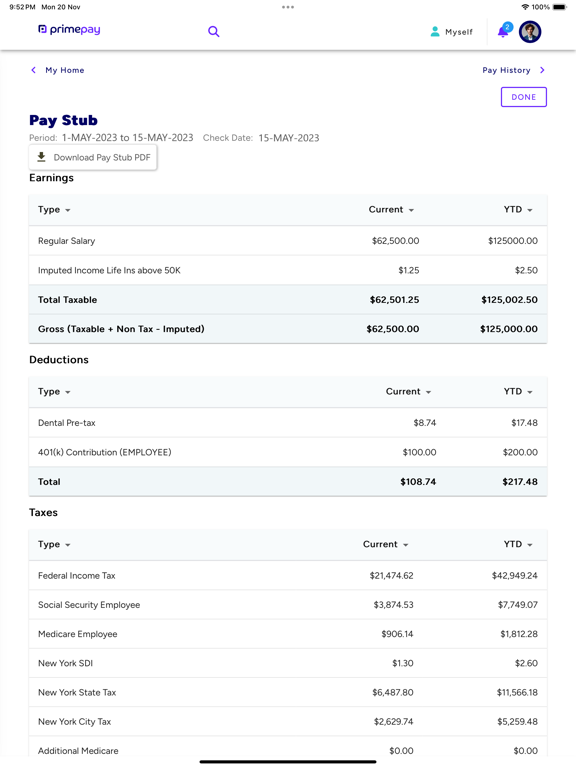Select the Regular Salary row label
This screenshot has height=768, width=576.
(67, 240)
